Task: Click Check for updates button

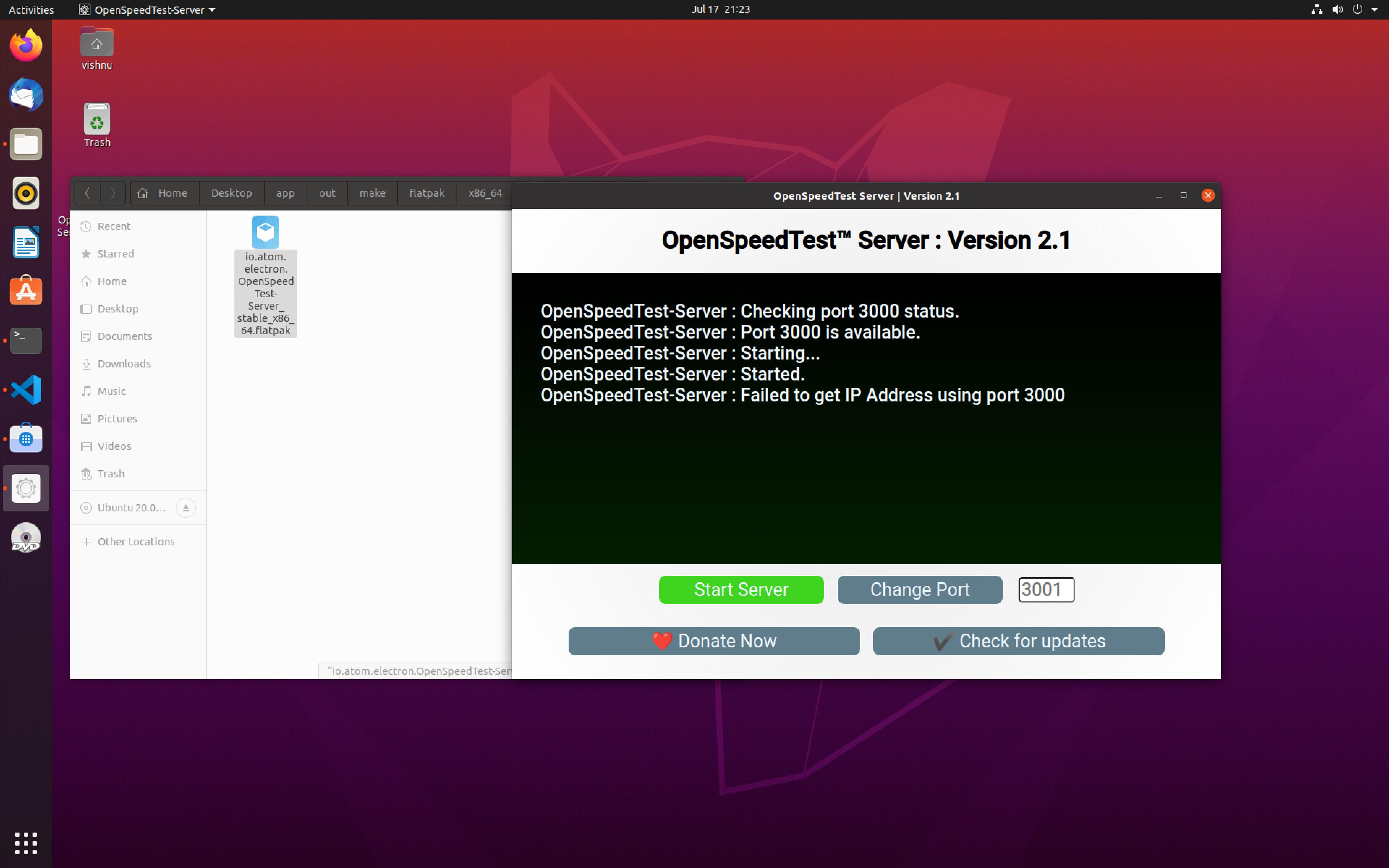Action: [x=1018, y=641]
